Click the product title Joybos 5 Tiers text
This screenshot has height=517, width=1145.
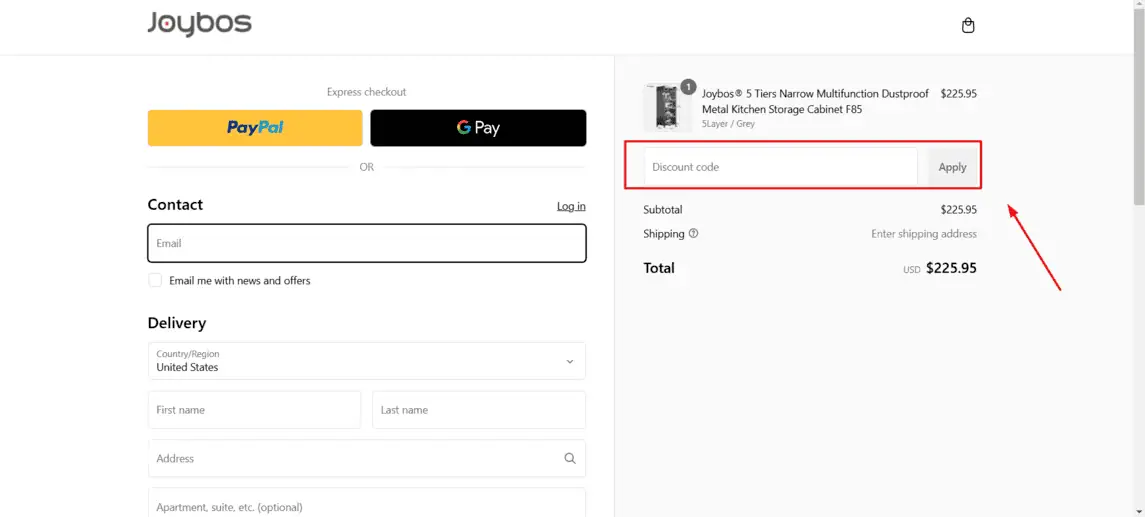[x=815, y=102]
